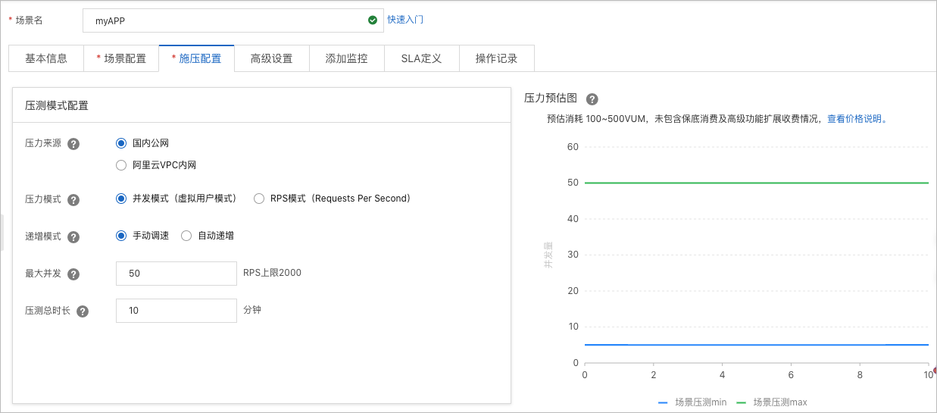Click the 最大并发 input field with 50
Screen dimensions: 937x413
pos(176,274)
